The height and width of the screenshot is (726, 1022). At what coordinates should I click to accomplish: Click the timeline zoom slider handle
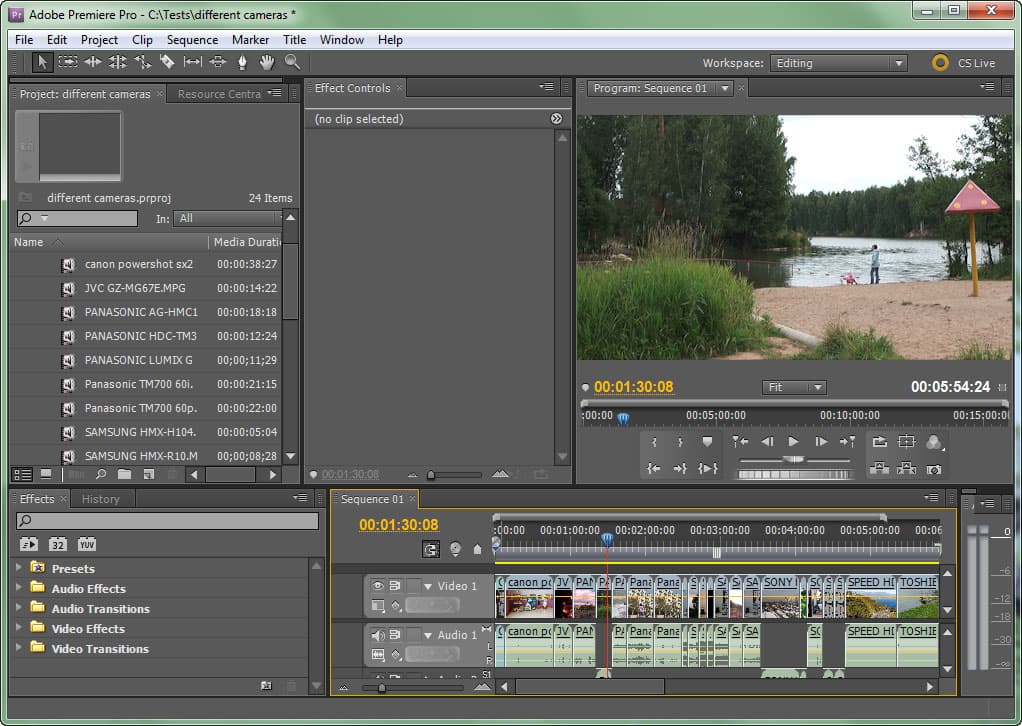tap(382, 687)
